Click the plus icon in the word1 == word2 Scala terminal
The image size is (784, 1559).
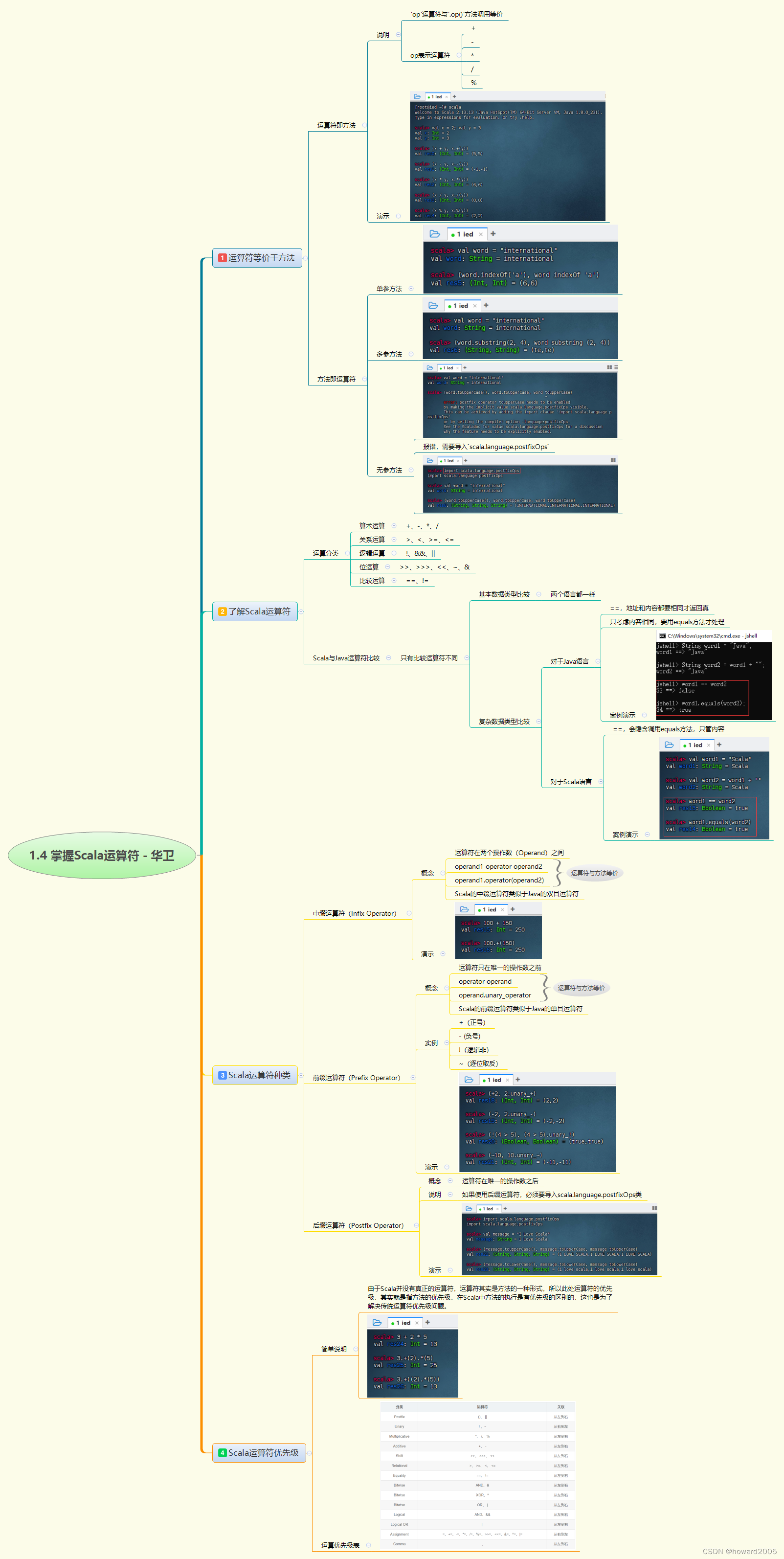719,745
